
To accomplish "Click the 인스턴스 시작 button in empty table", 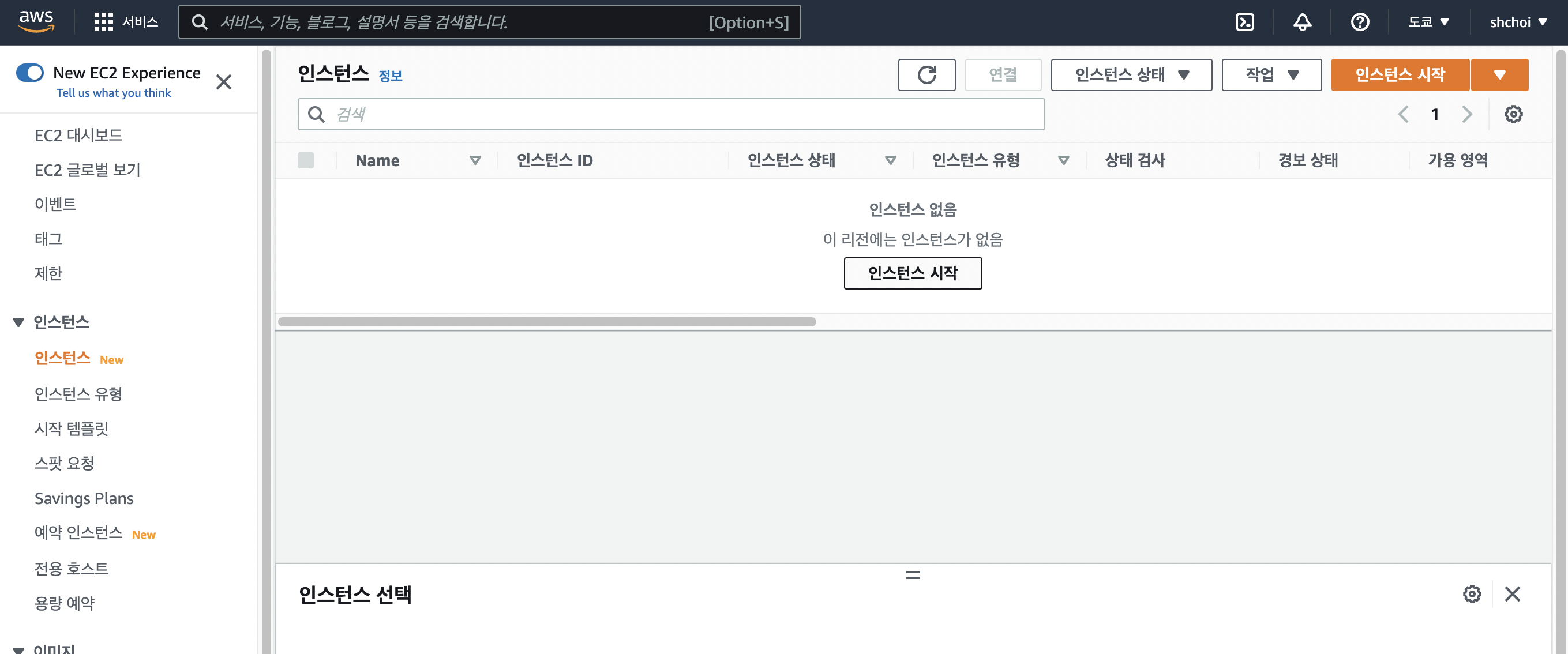I will click(913, 273).
